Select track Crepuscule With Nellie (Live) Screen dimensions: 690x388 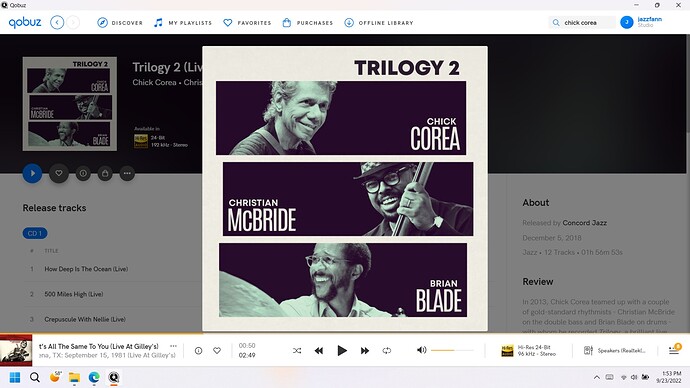pos(85,319)
